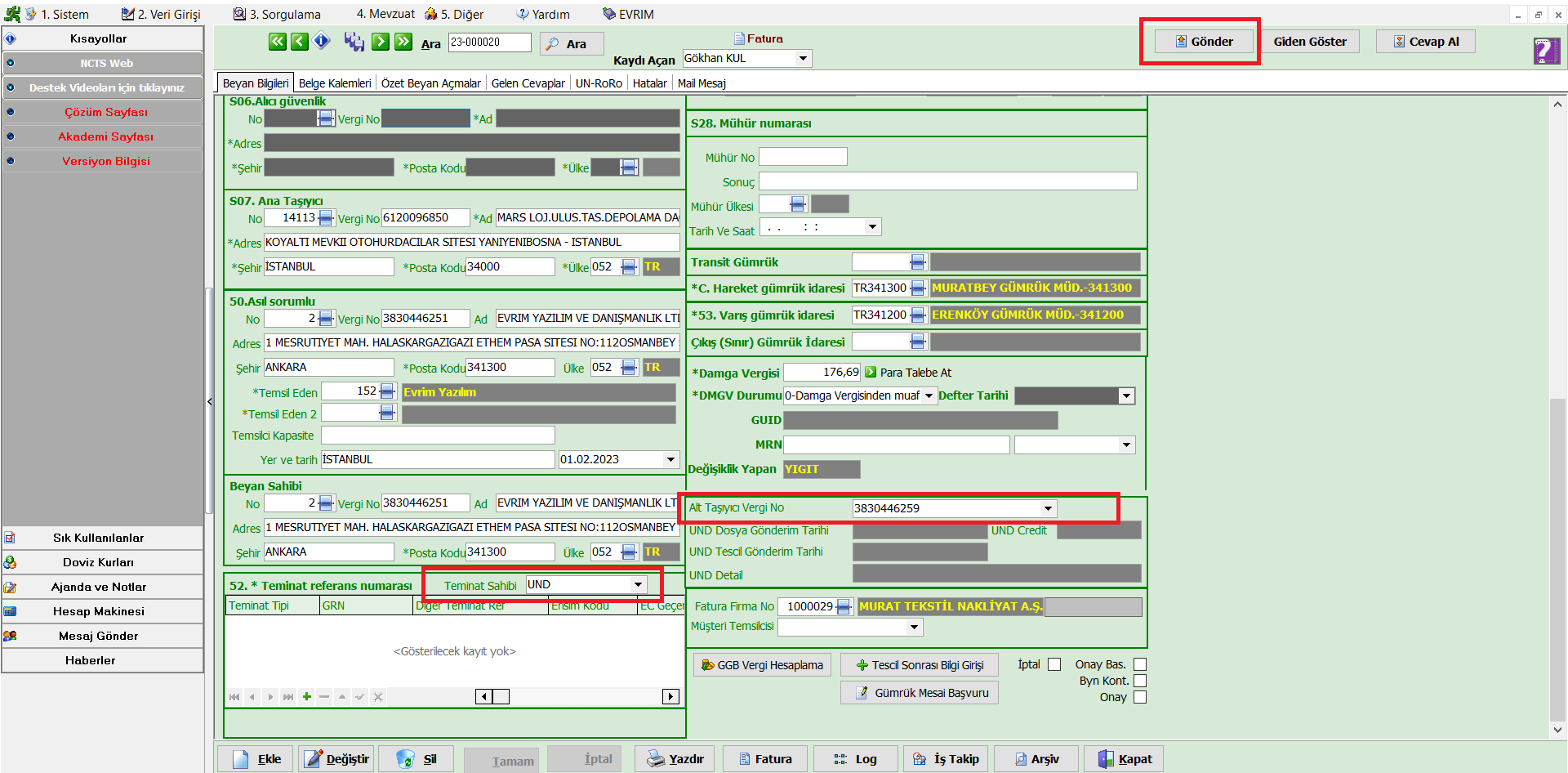Click the right arrow of guarantee table scrollbar
This screenshot has height=773, width=1568.
click(670, 697)
